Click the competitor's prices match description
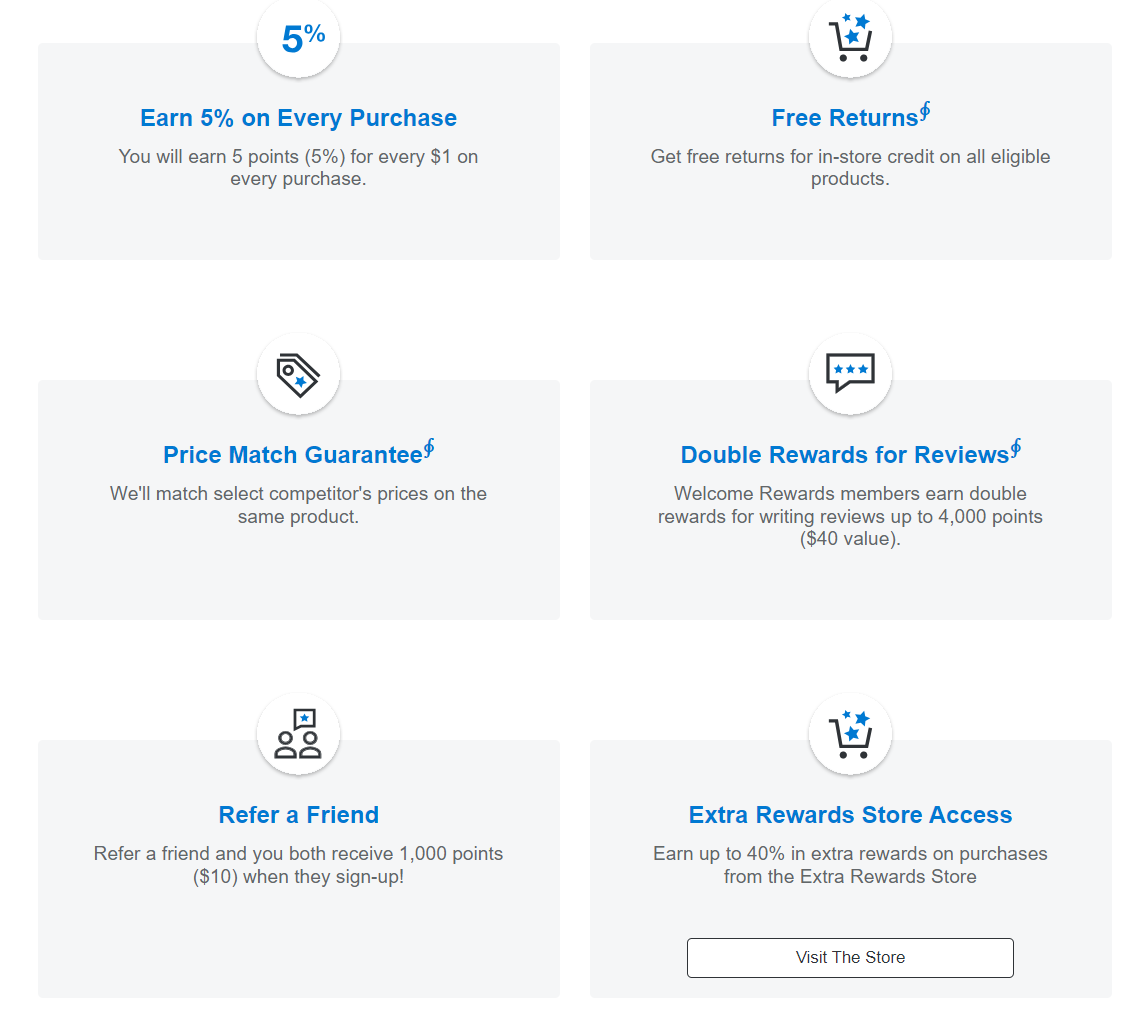 pos(298,505)
